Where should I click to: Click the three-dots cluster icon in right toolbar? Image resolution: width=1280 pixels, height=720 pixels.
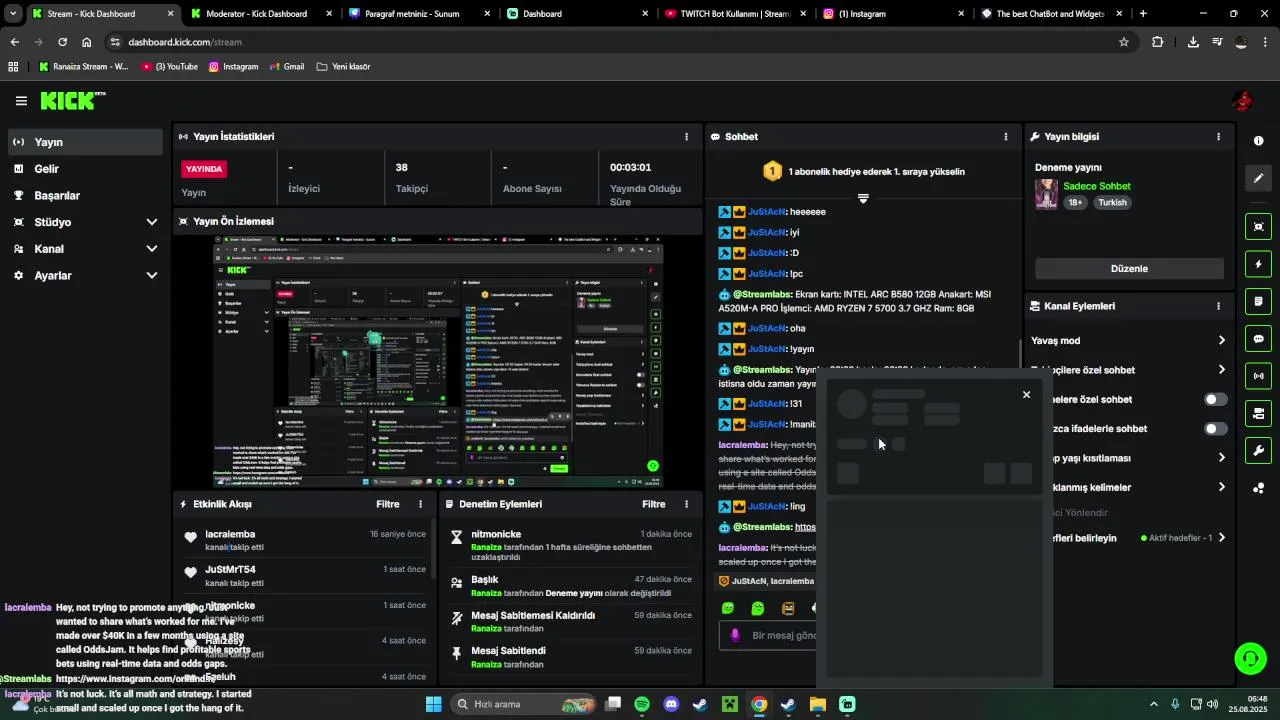click(1258, 488)
